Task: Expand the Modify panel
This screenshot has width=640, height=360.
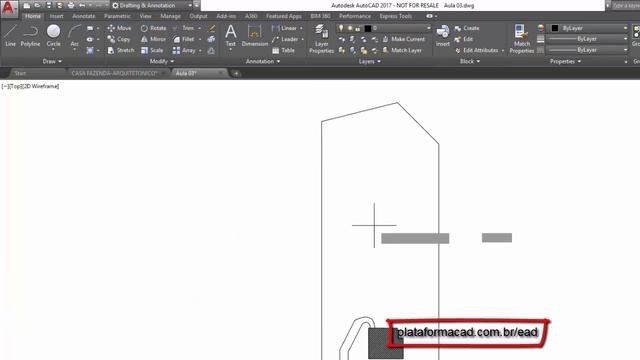Action: (162, 61)
